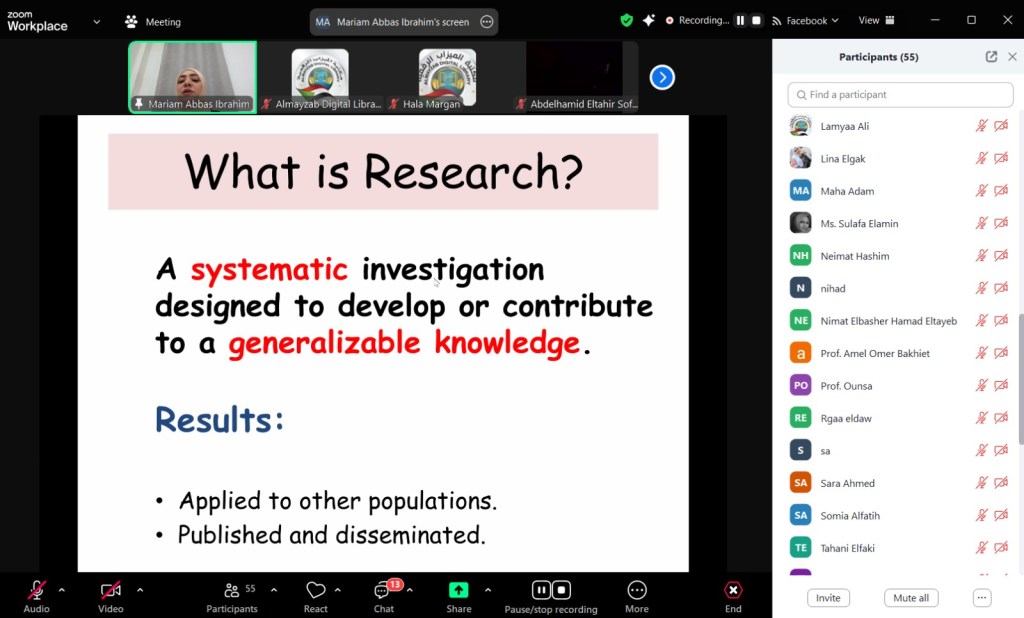Expand the Audio options arrow
The height and width of the screenshot is (618, 1024).
61,590
